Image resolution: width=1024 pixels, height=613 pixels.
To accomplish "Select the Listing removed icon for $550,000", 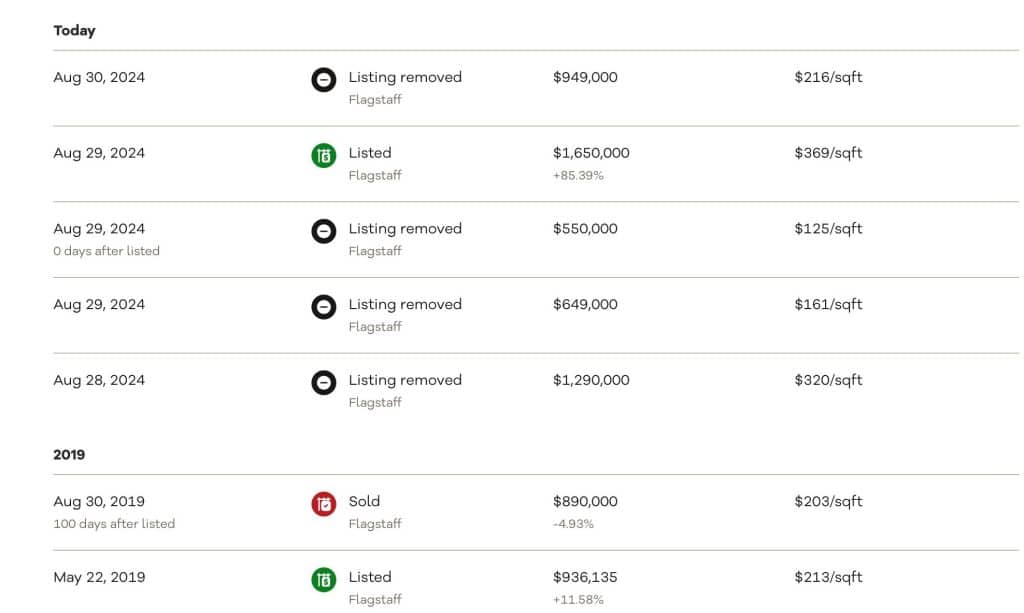I will pyautogui.click(x=324, y=232).
